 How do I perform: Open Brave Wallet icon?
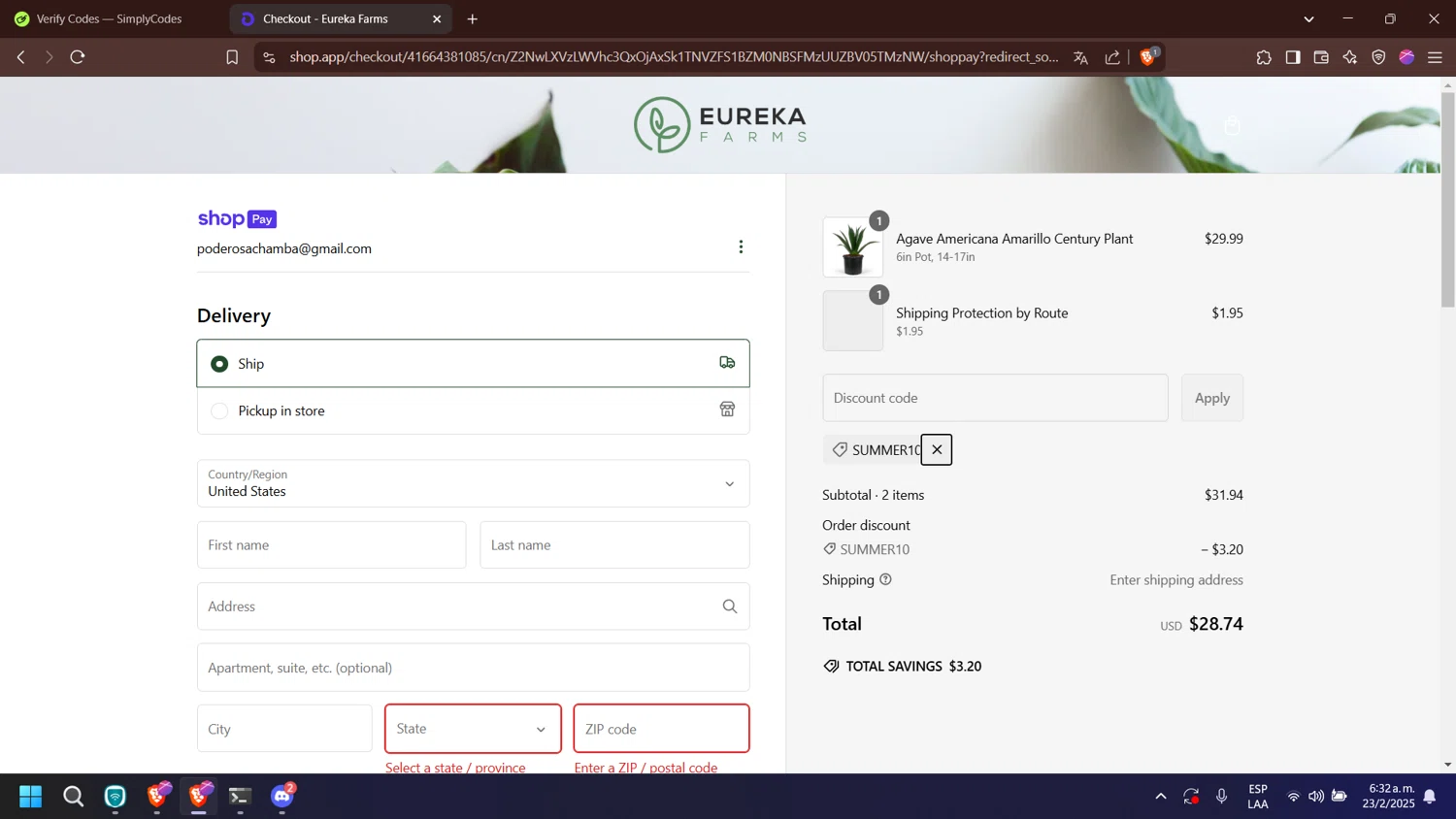[1321, 57]
